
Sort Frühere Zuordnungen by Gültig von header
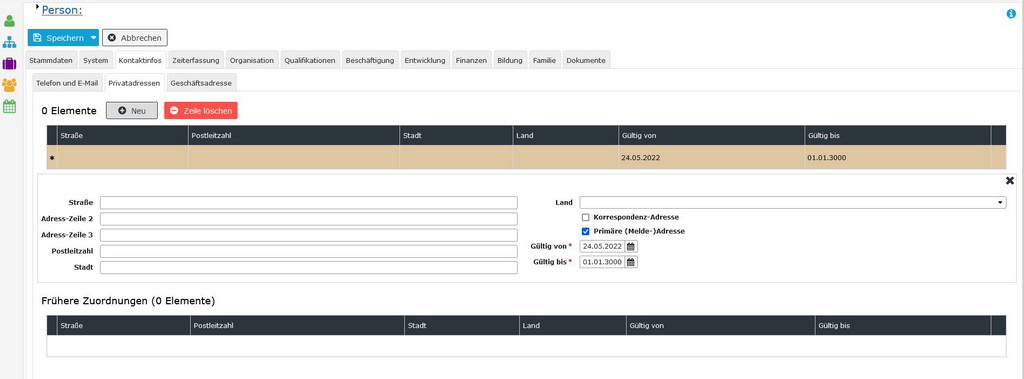(x=720, y=325)
